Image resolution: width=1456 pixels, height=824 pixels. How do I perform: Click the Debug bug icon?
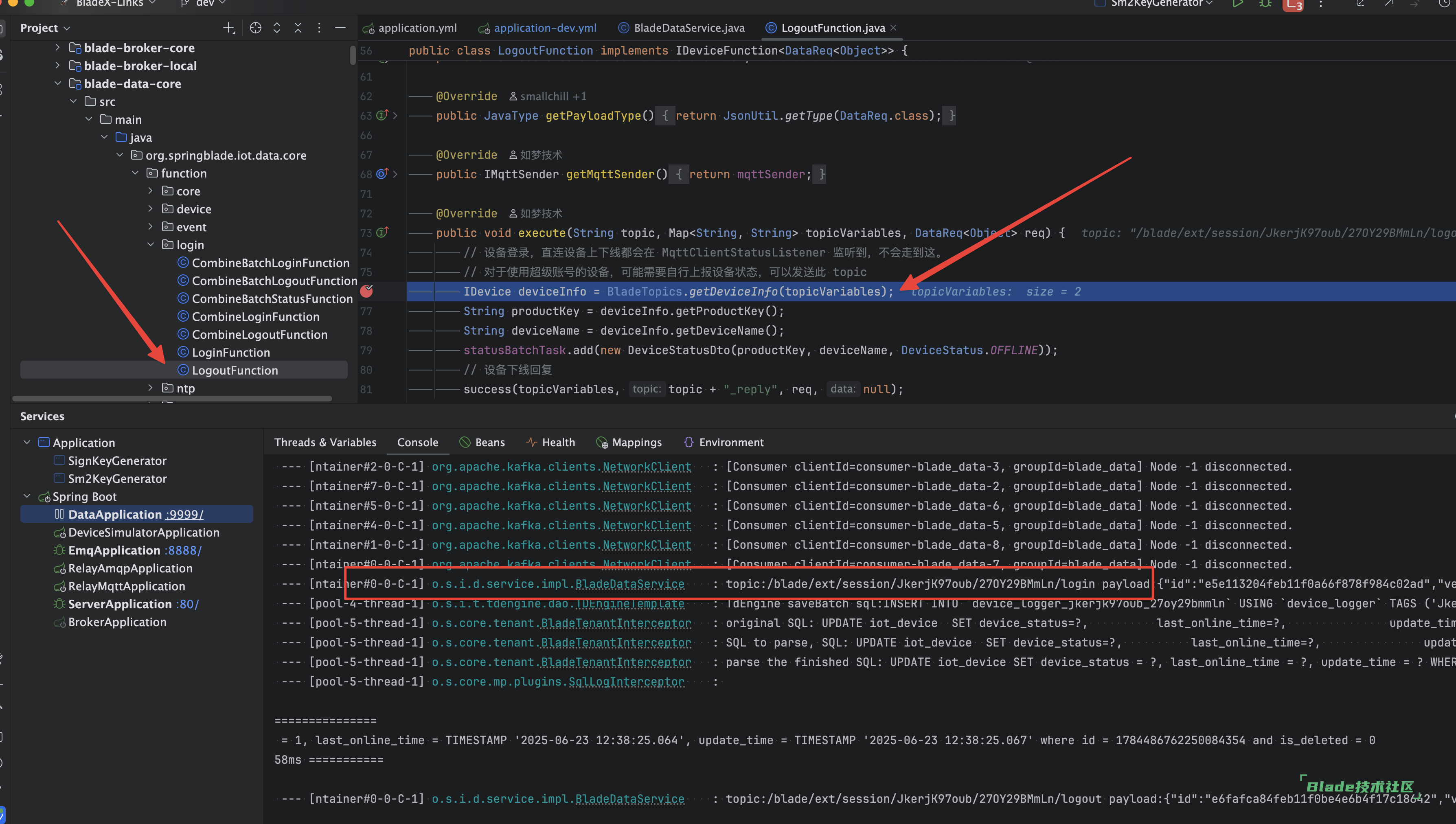pos(1265,3)
